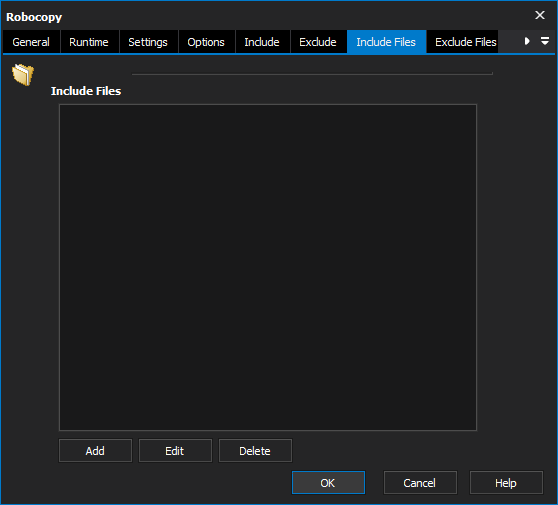Confirm with the OK button

click(328, 483)
